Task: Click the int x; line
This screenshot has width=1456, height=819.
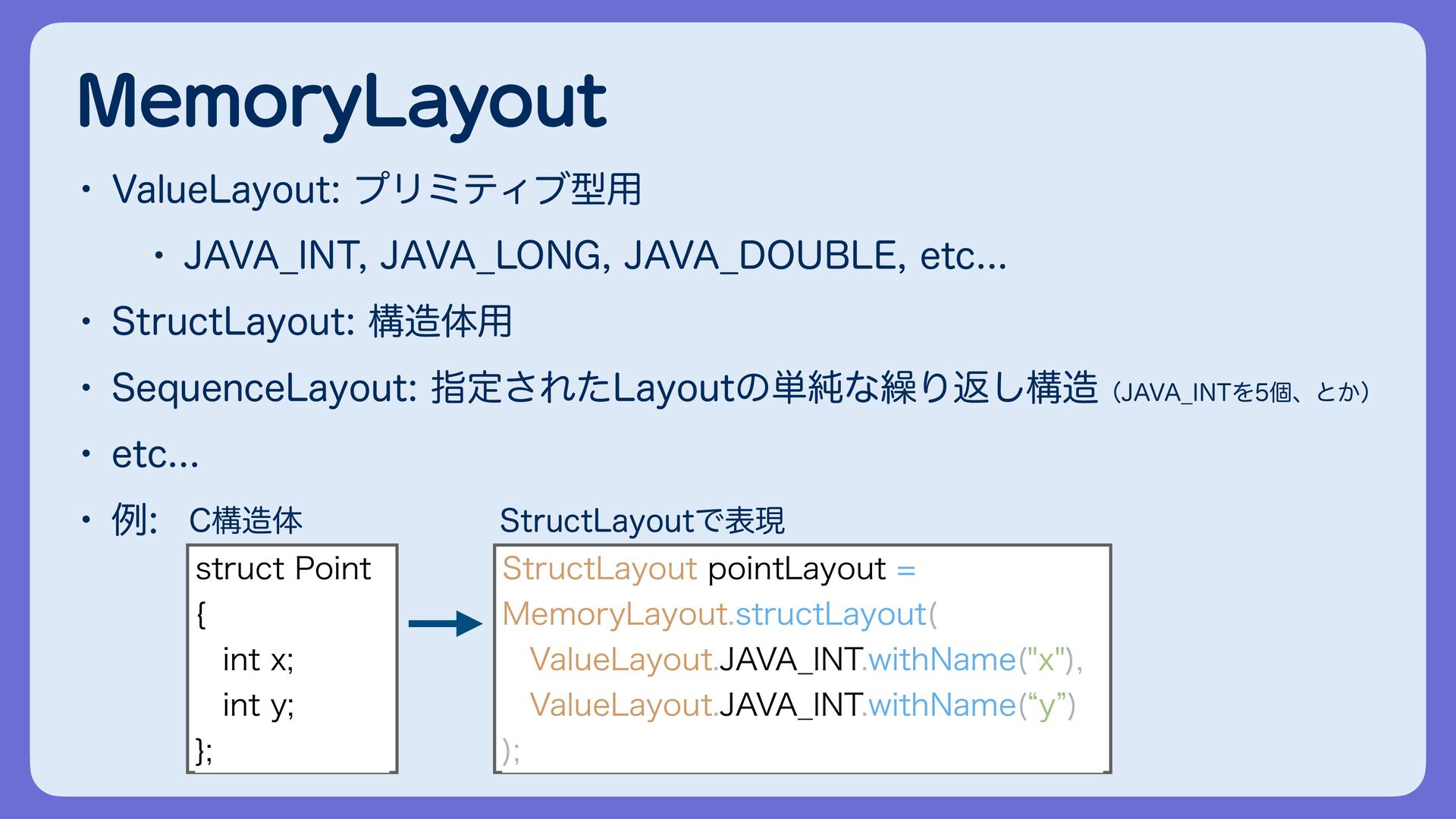Action: [258, 660]
